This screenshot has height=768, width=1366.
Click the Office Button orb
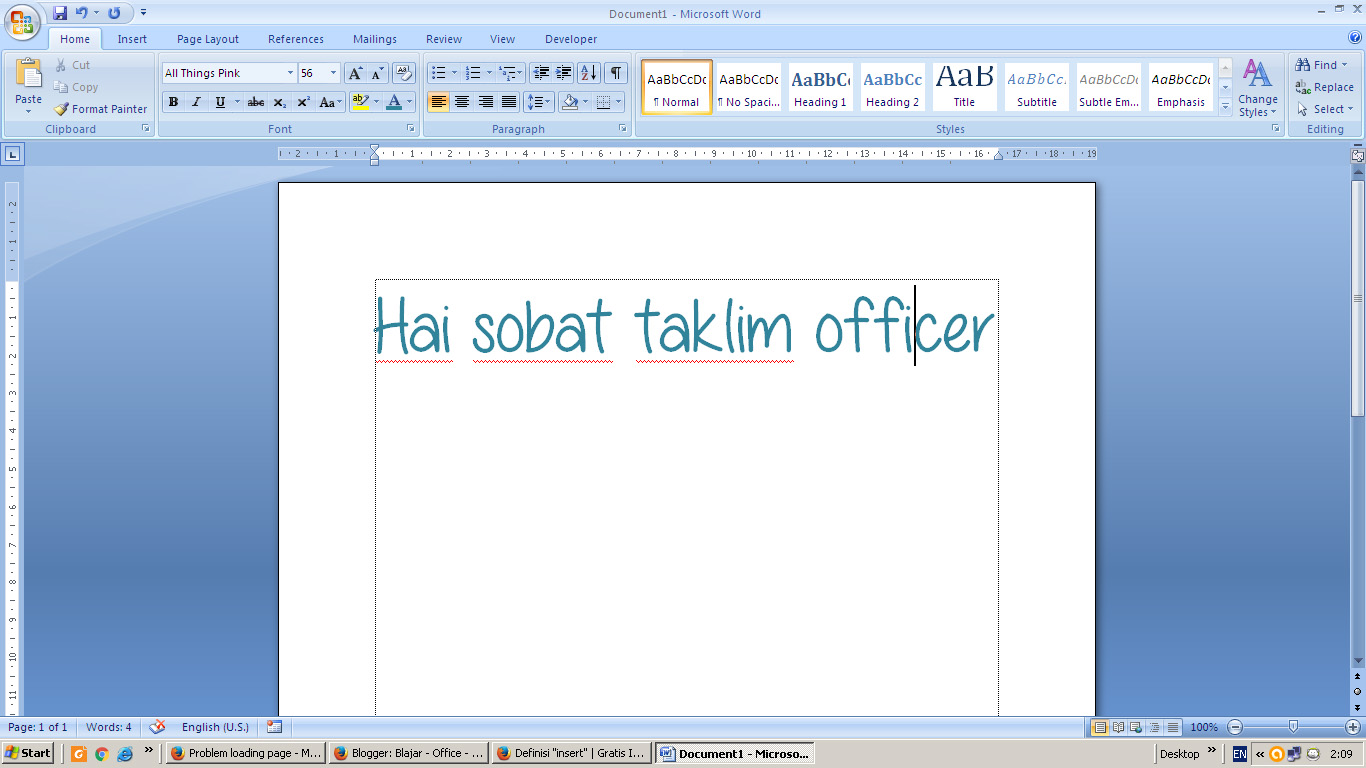pos(22,21)
